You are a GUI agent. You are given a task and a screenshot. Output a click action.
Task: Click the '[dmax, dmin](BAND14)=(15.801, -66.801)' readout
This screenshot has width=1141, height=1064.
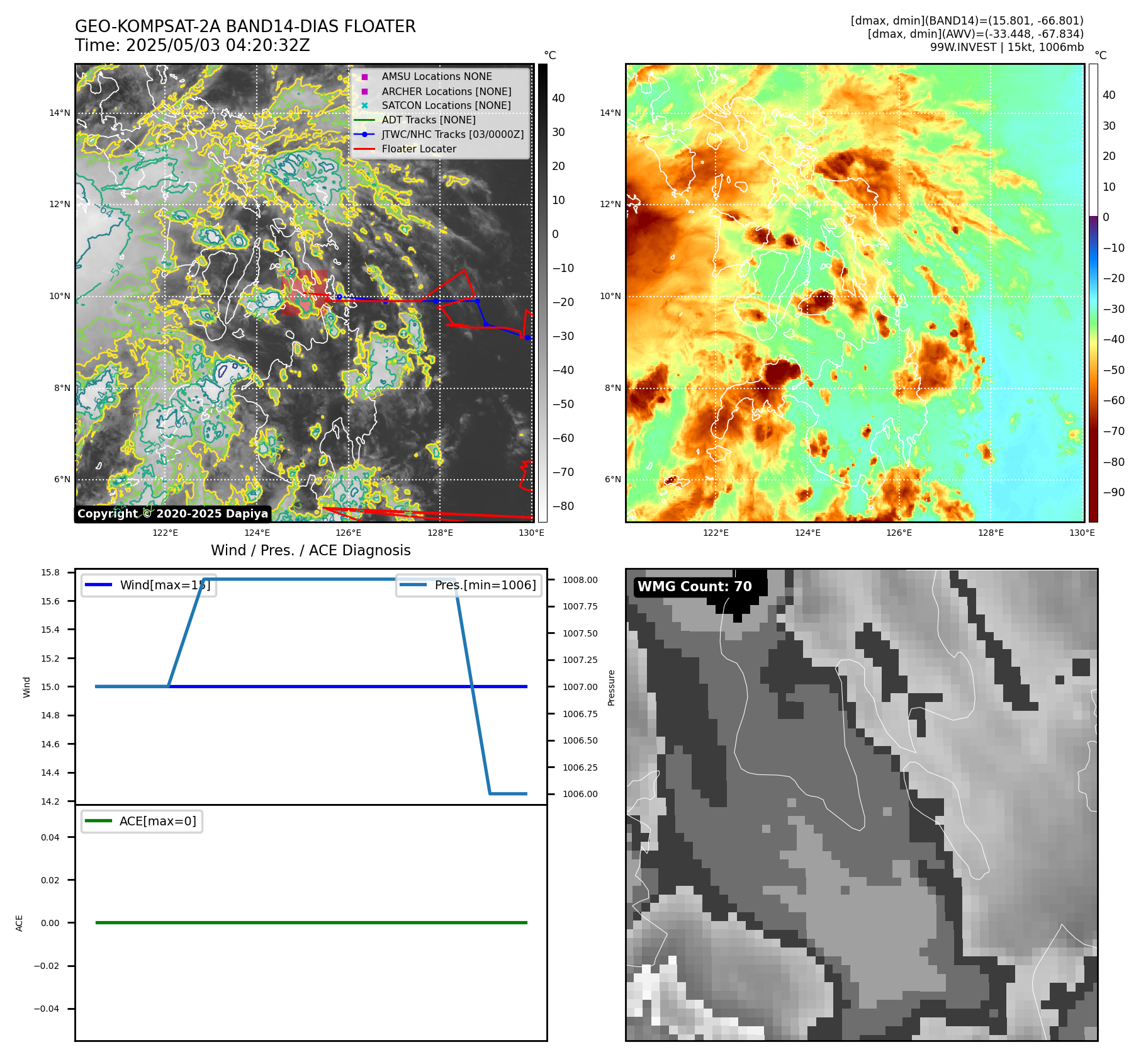(x=967, y=21)
